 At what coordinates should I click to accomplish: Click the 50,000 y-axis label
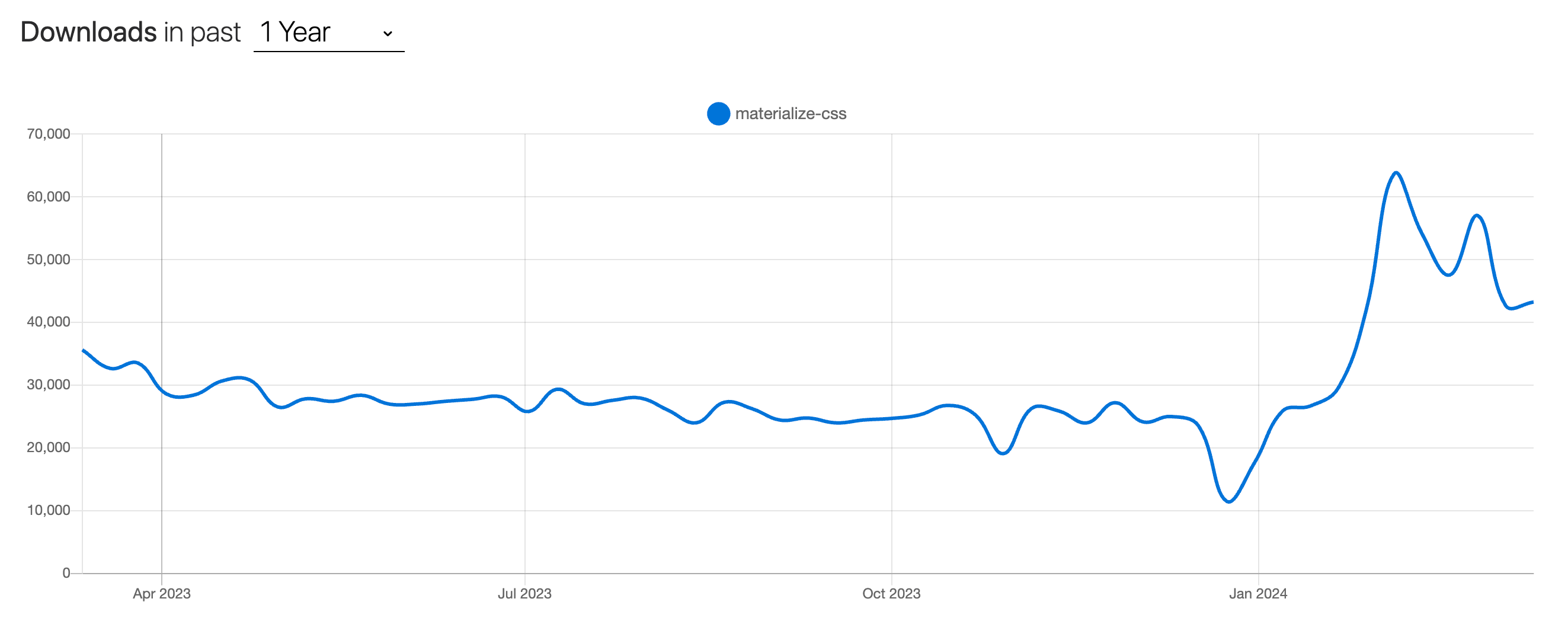[48, 260]
